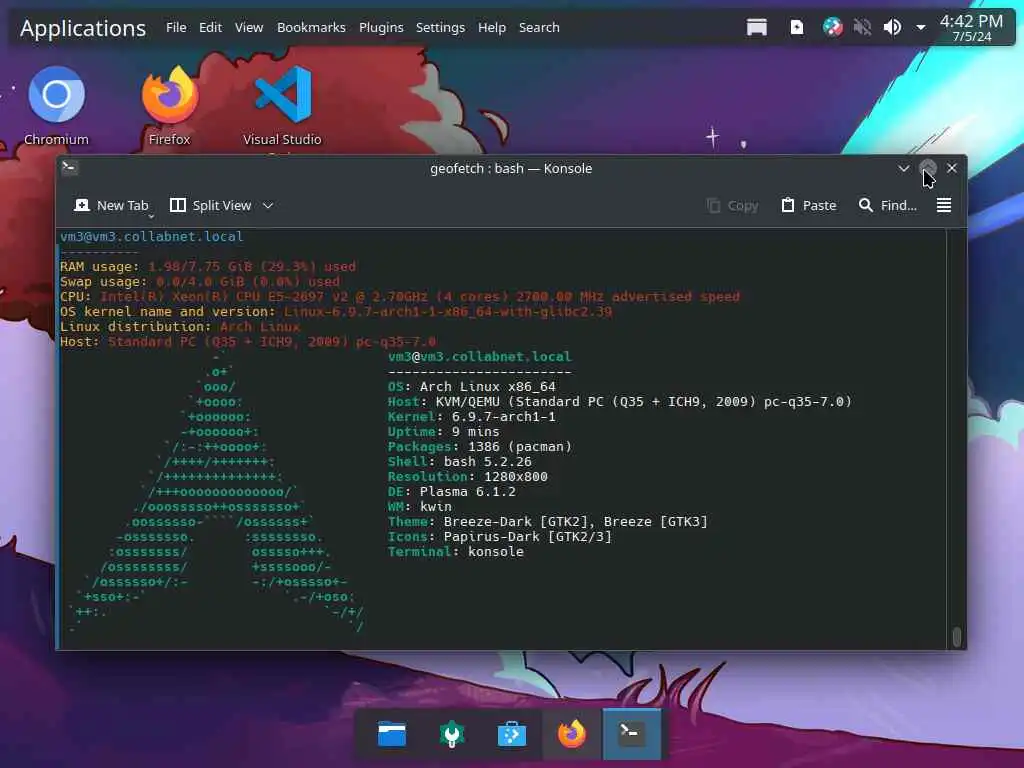Open a New Tab in Konsole
Viewport: 1024px width, 768px height.
(x=112, y=206)
